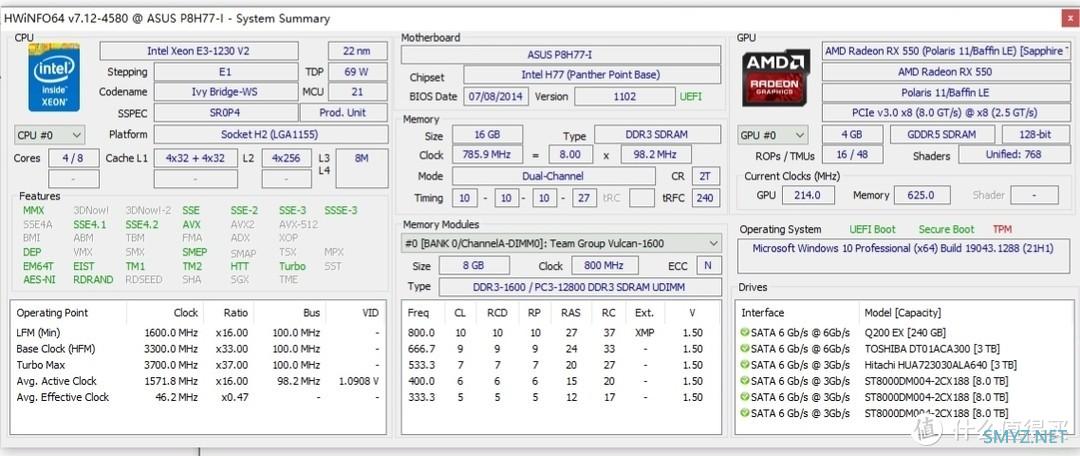This screenshot has width=1080, height=456.
Task: Click the Polaris 11/Baffin LE field
Action: tap(945, 92)
